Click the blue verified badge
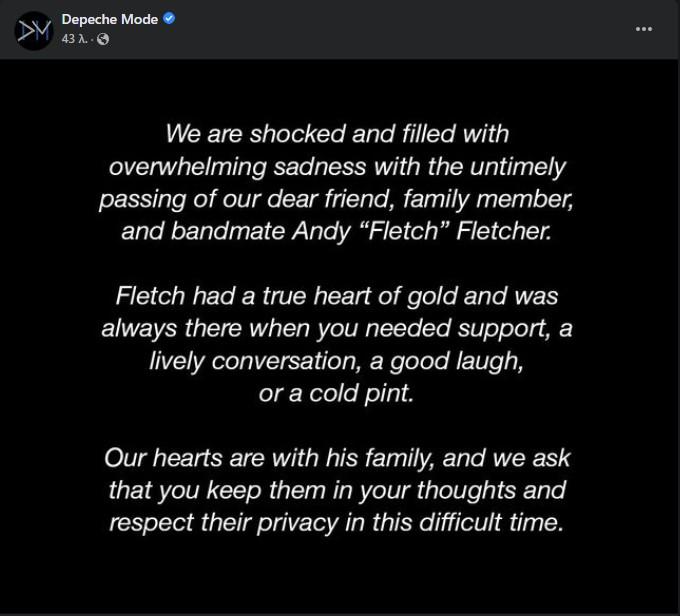The image size is (680, 616). tap(169, 18)
